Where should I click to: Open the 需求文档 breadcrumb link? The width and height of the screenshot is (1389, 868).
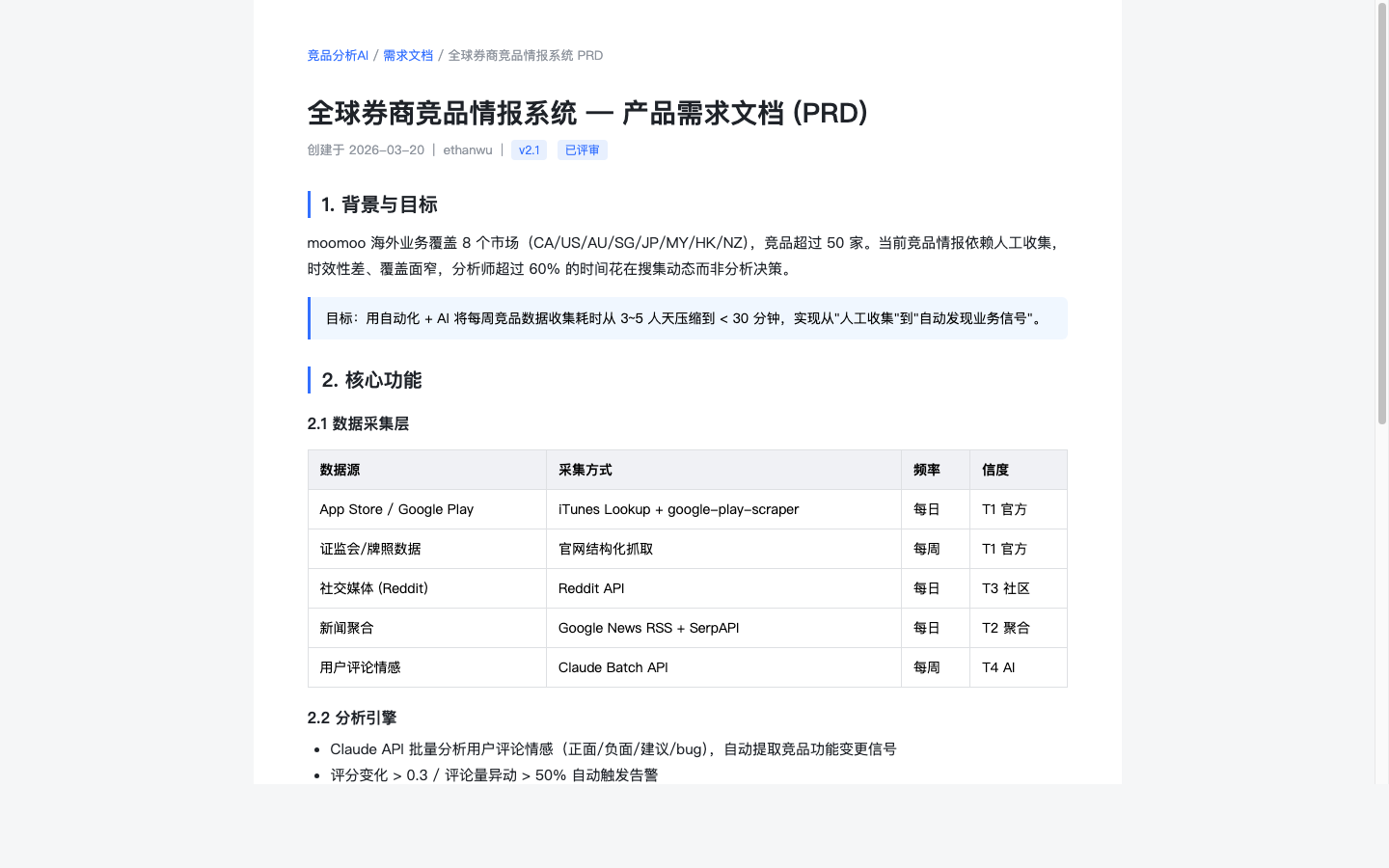coord(407,55)
